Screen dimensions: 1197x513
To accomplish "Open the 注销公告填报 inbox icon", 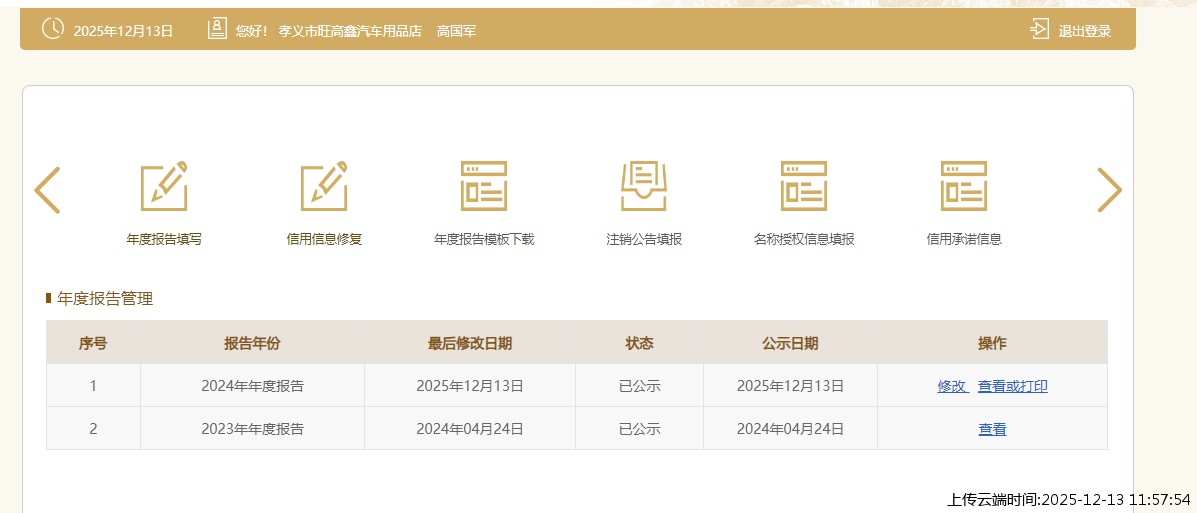I will pyautogui.click(x=644, y=186).
